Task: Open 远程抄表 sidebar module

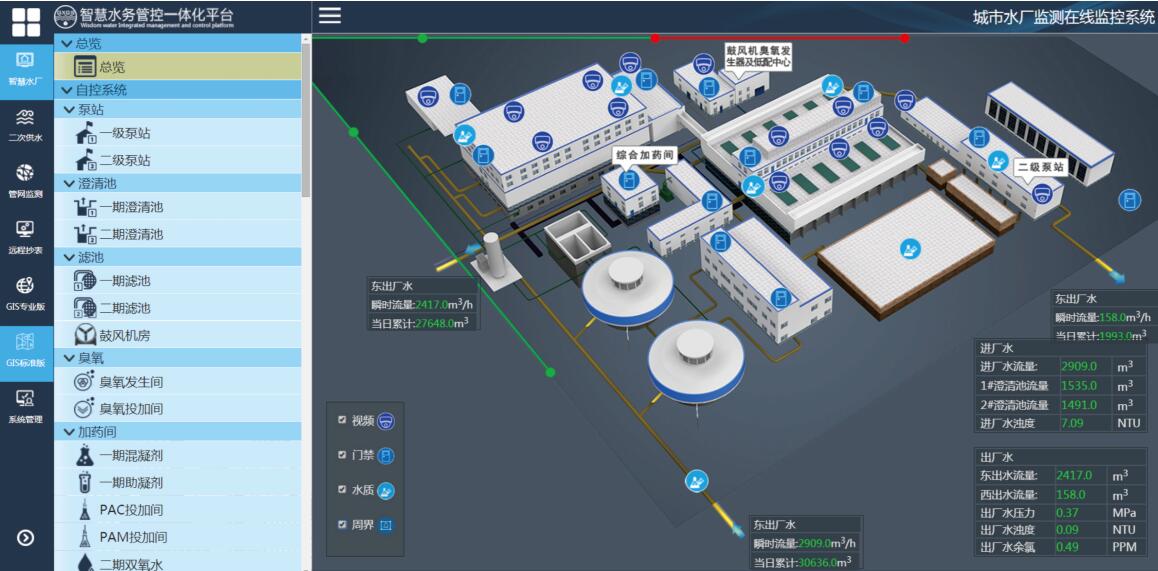Action: click(x=26, y=236)
